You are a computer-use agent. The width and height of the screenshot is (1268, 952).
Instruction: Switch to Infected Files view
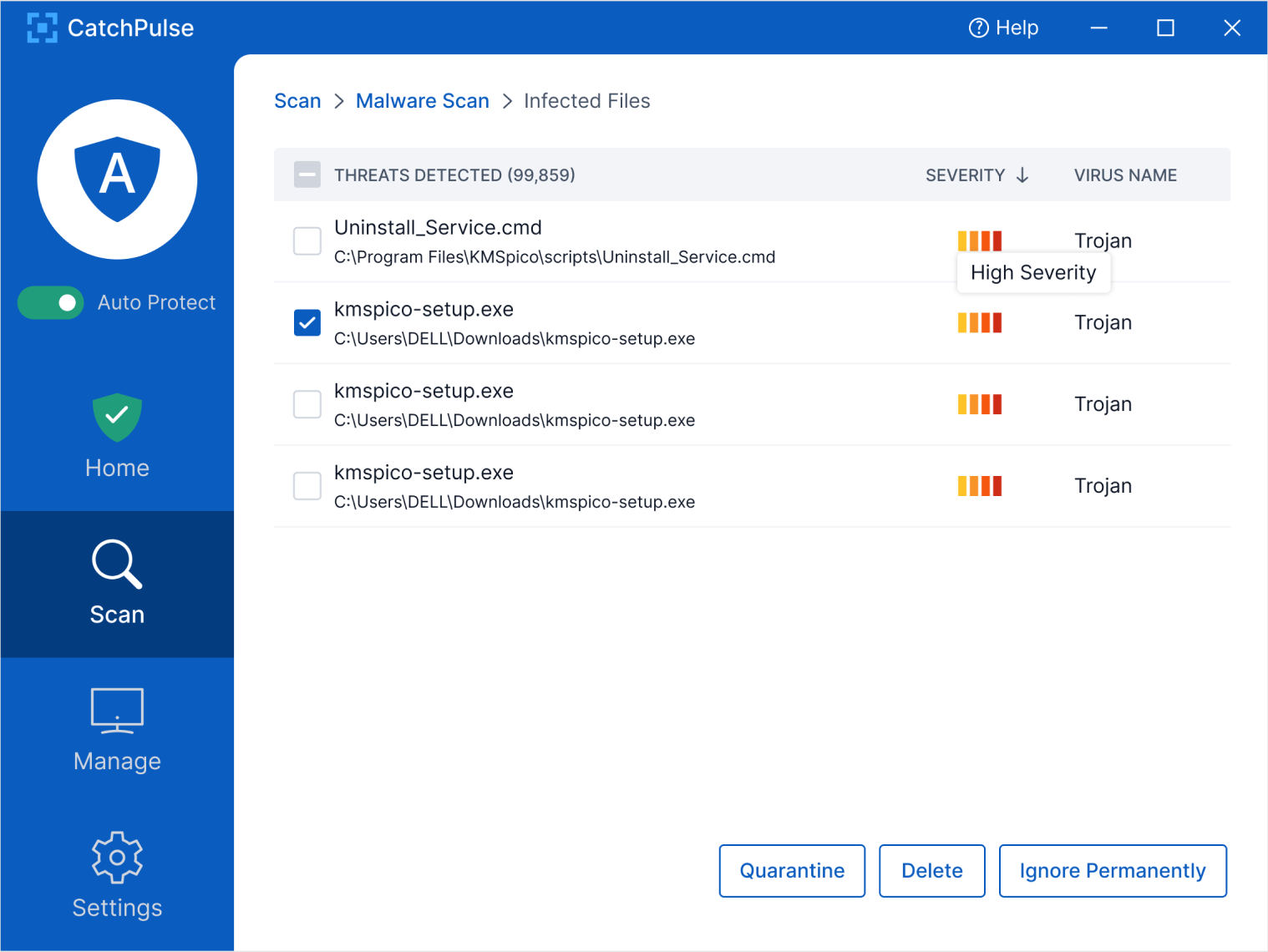tap(586, 100)
